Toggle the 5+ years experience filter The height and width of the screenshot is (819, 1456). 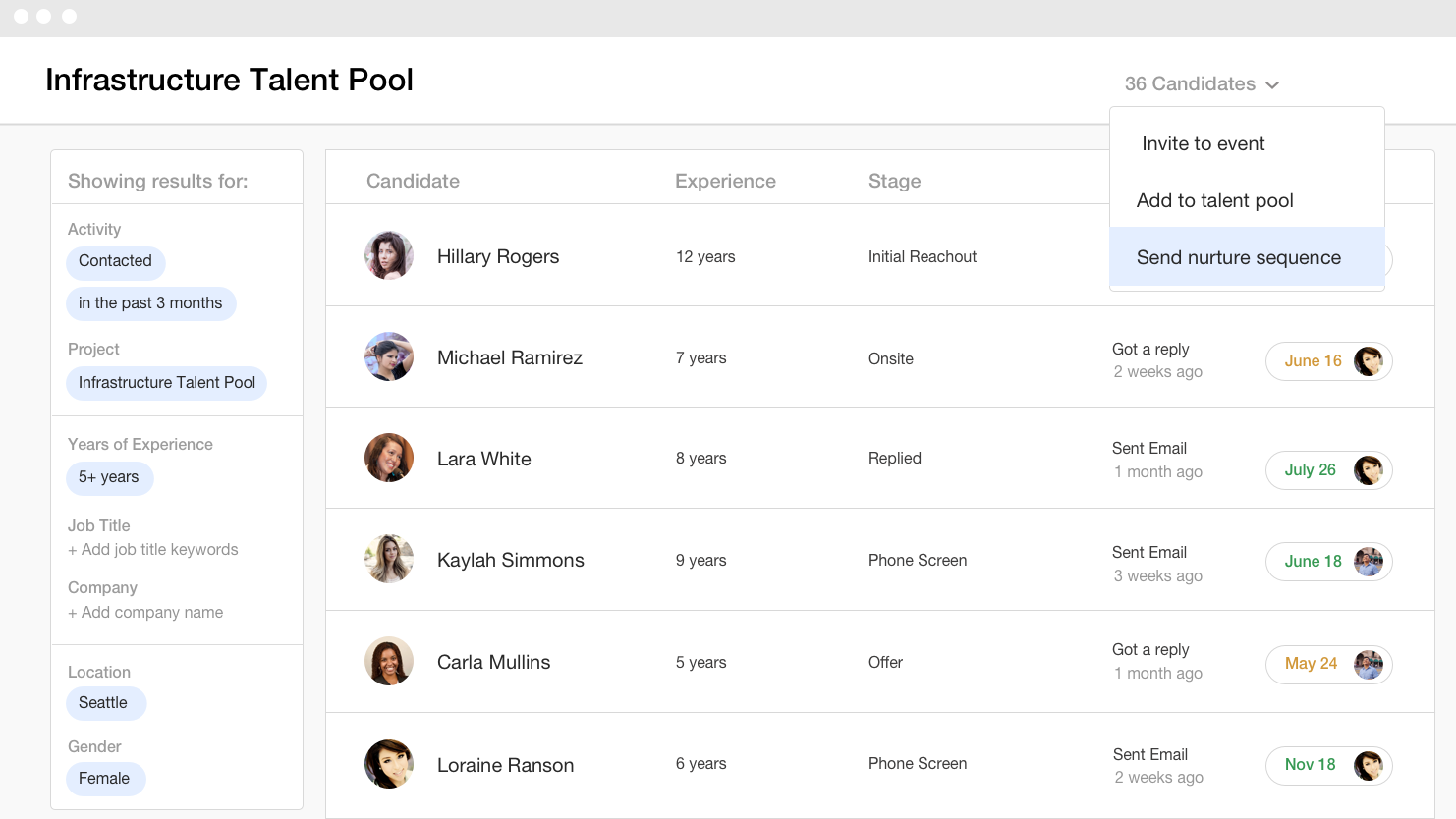109,477
